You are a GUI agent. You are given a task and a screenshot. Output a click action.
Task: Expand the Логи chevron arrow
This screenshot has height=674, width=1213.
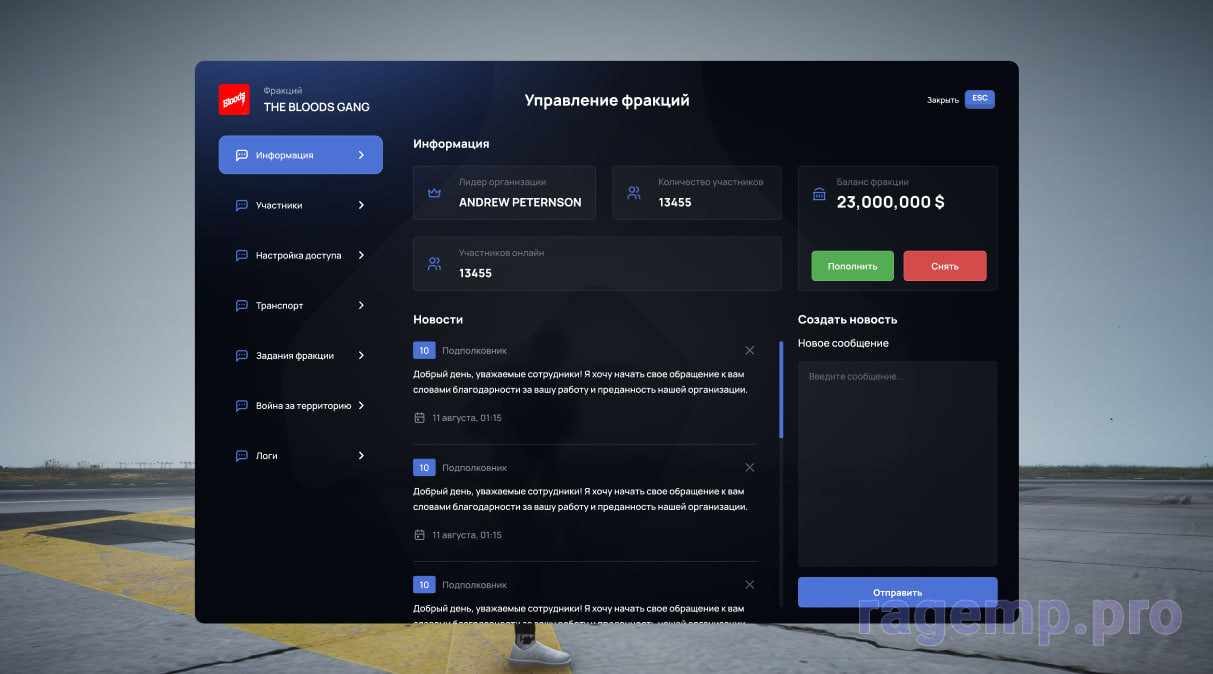point(361,455)
